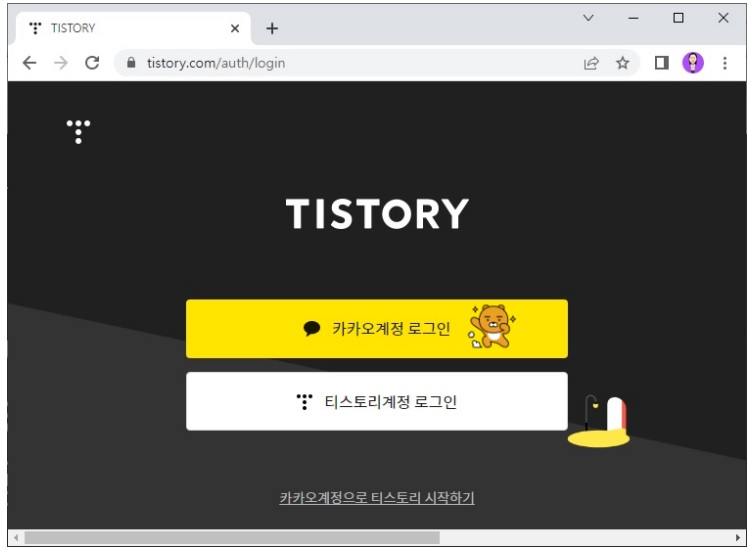This screenshot has height=550, width=754.
Task: View site info via padlock icon
Action: point(131,62)
